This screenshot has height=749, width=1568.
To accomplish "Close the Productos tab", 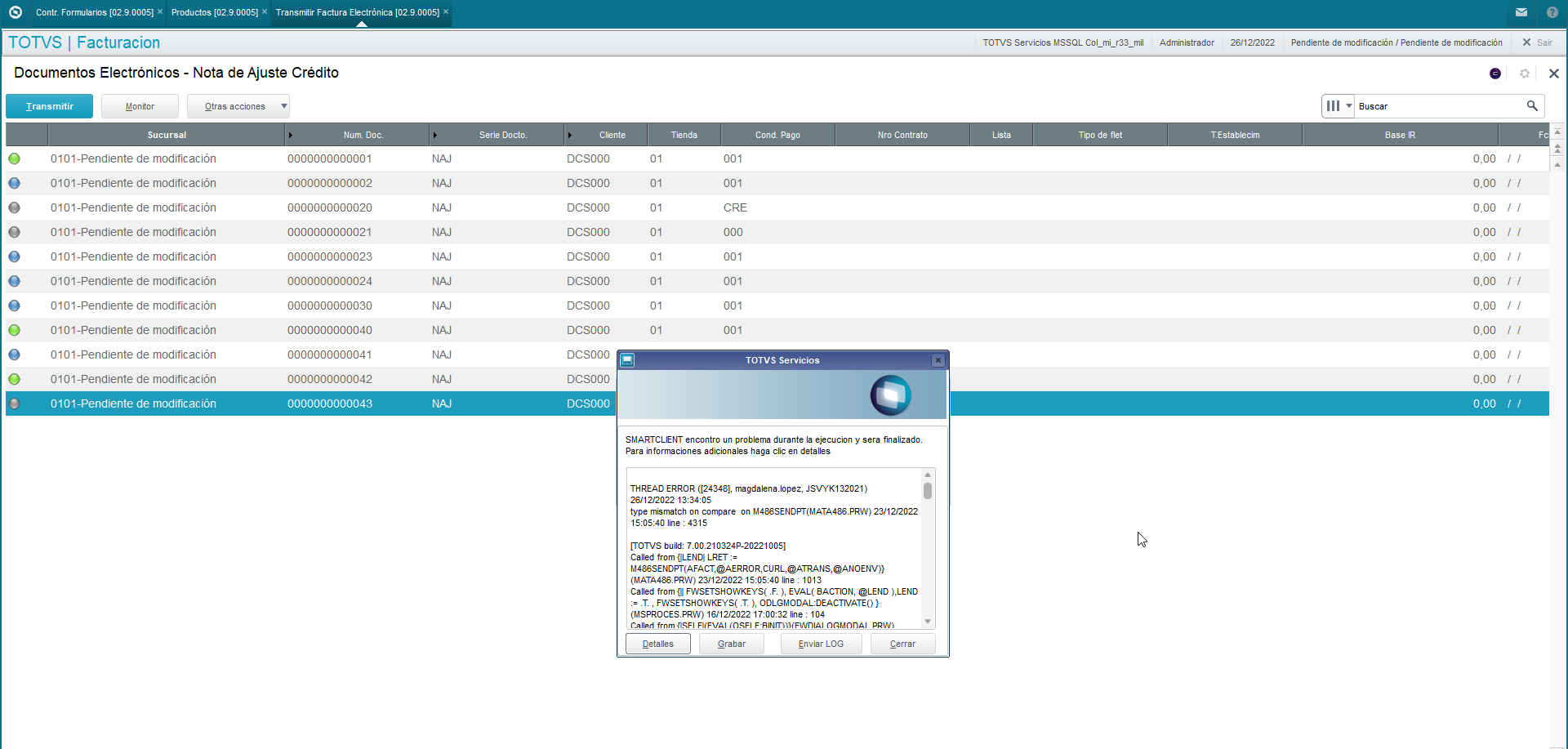I will 265,11.
